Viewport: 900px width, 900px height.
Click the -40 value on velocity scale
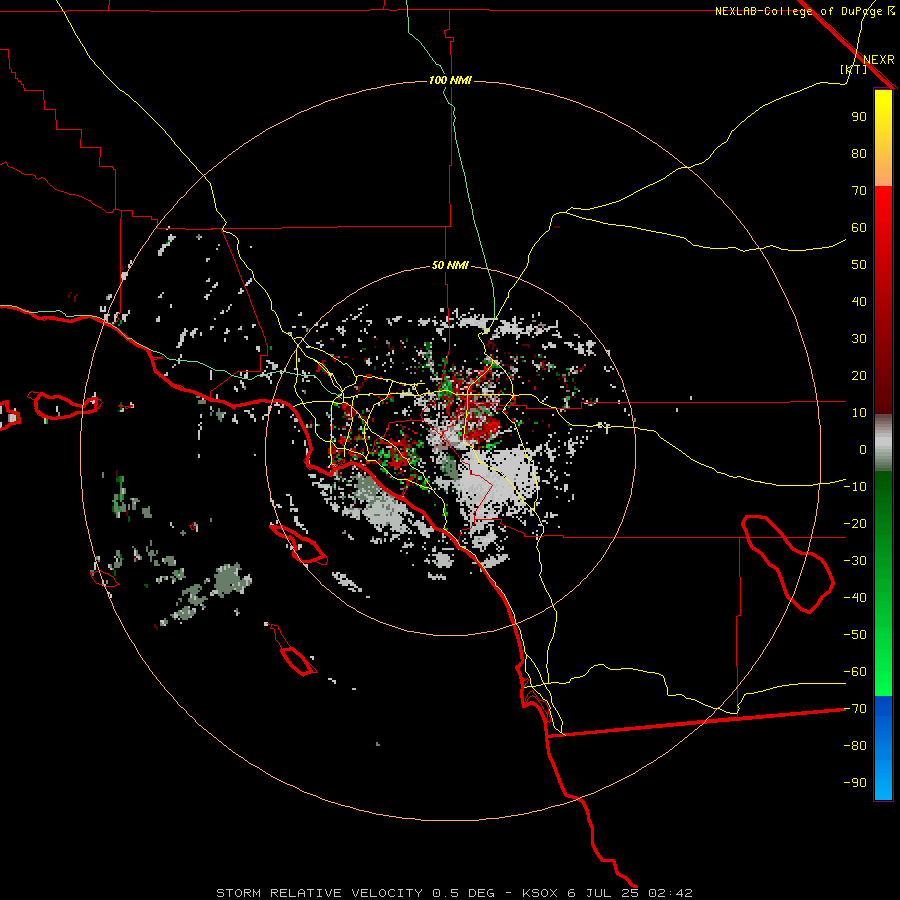(855, 598)
